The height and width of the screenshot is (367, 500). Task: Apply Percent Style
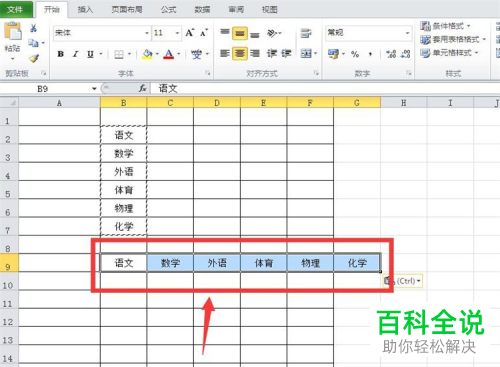[355, 54]
